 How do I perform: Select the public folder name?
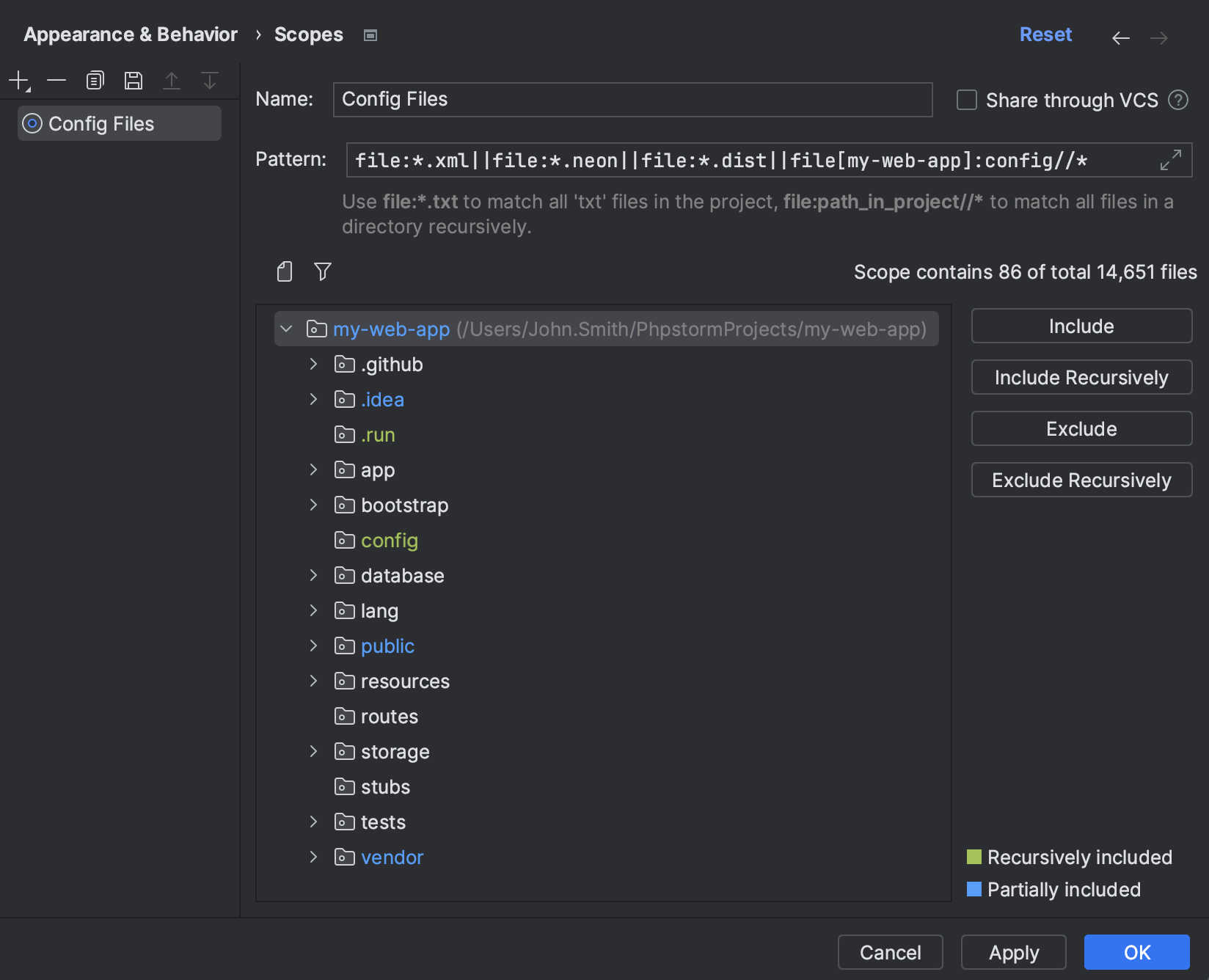[387, 646]
